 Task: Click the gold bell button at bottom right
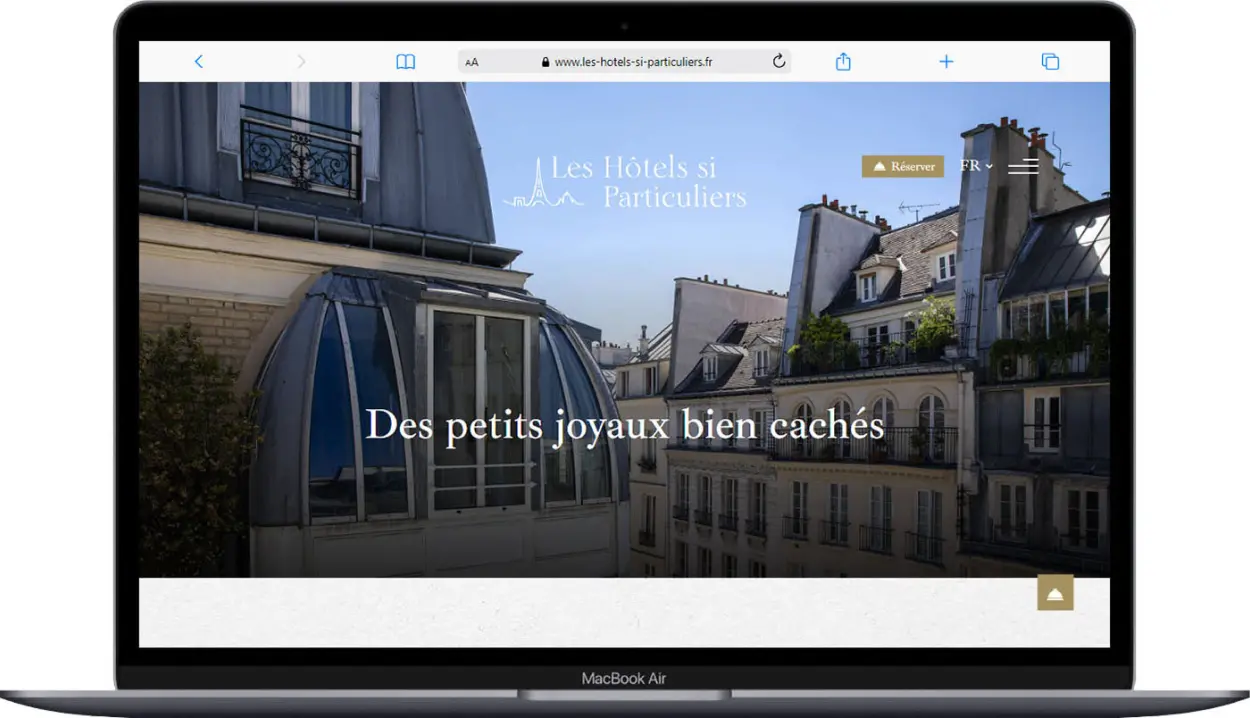1055,593
